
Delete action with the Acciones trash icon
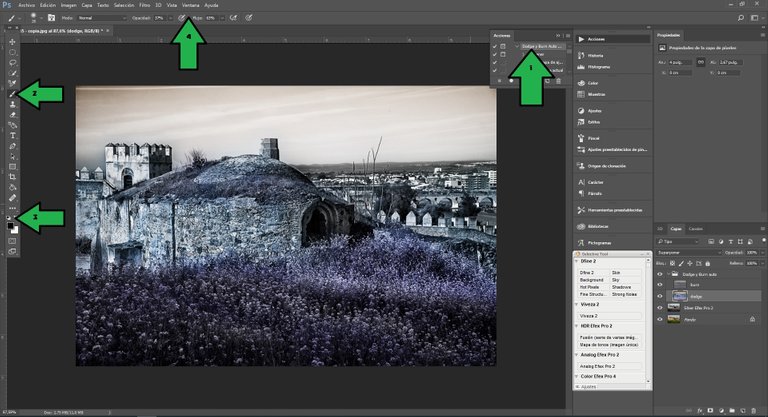[x=558, y=81]
